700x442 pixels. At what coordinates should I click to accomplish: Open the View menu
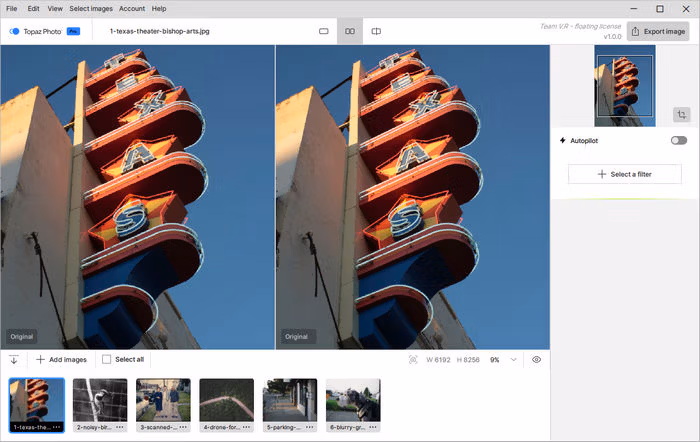[55, 8]
